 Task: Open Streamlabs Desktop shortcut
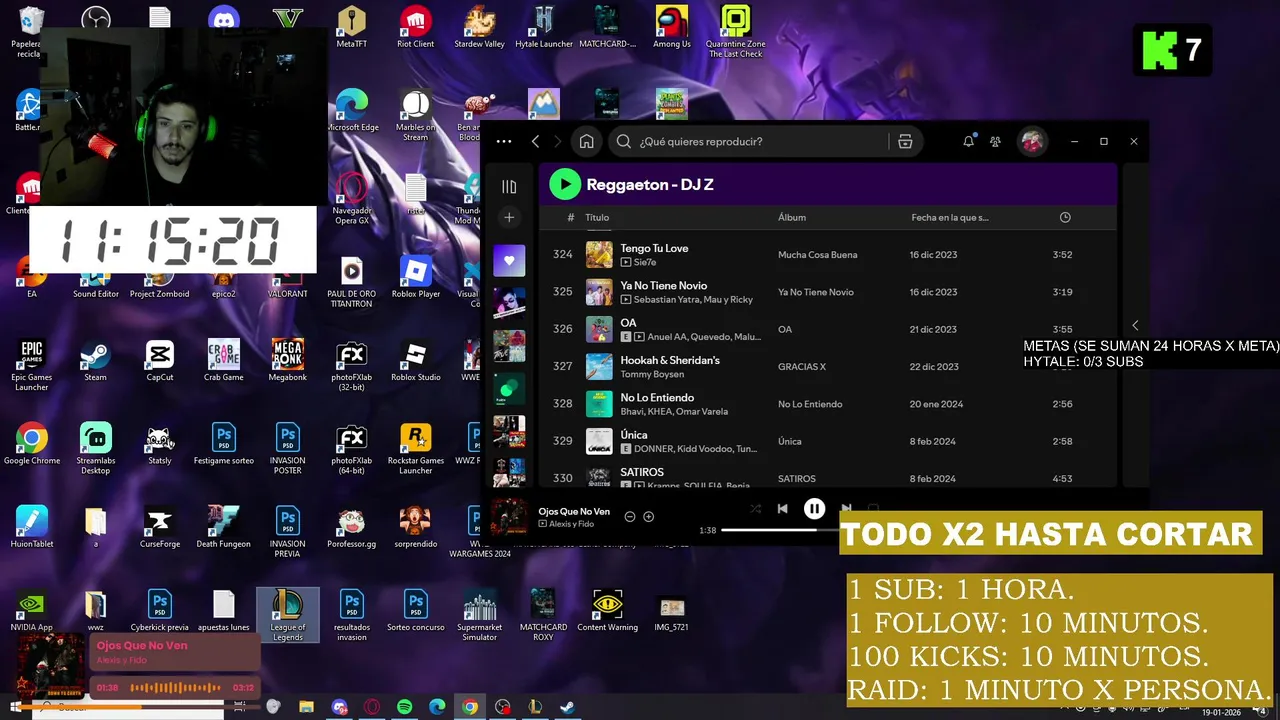(95, 448)
